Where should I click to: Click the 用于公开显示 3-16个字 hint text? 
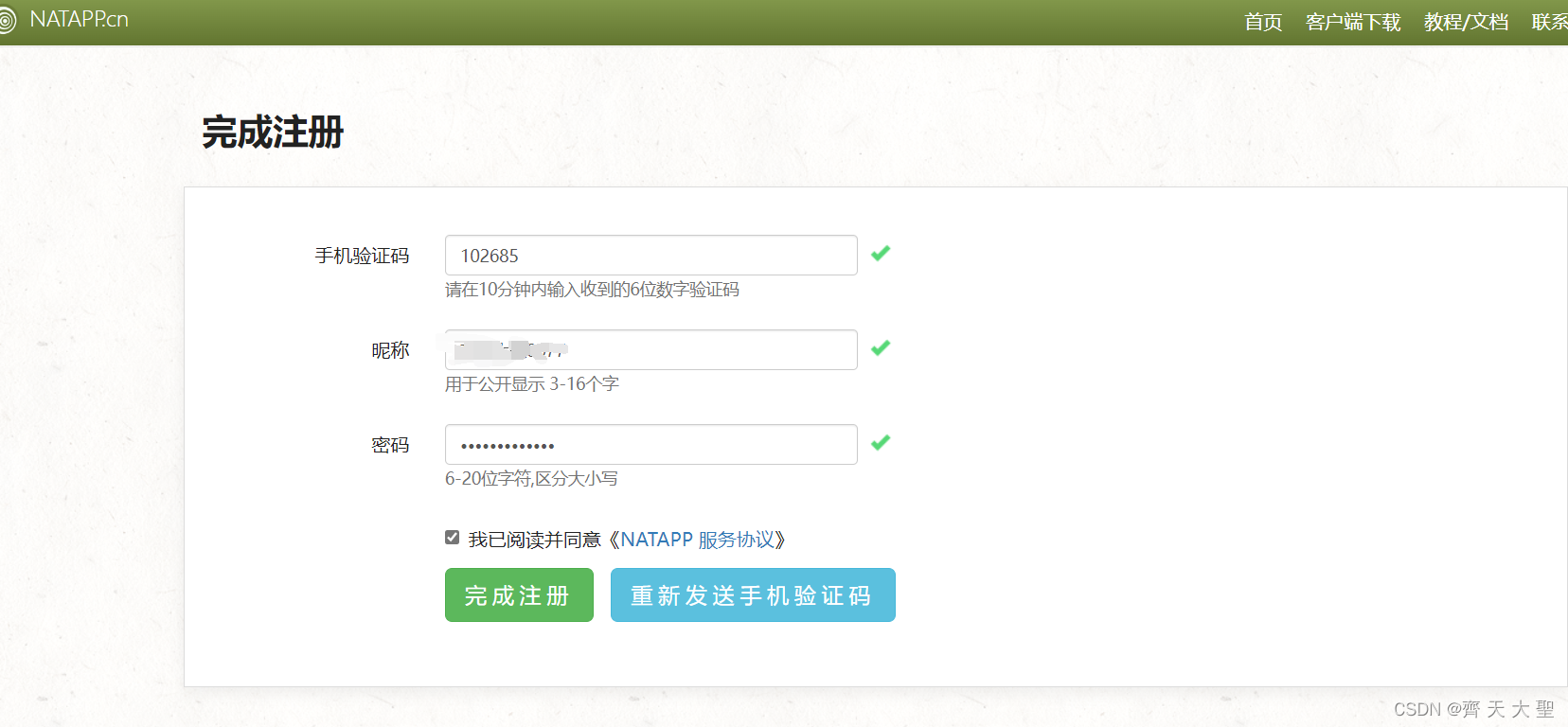[532, 384]
